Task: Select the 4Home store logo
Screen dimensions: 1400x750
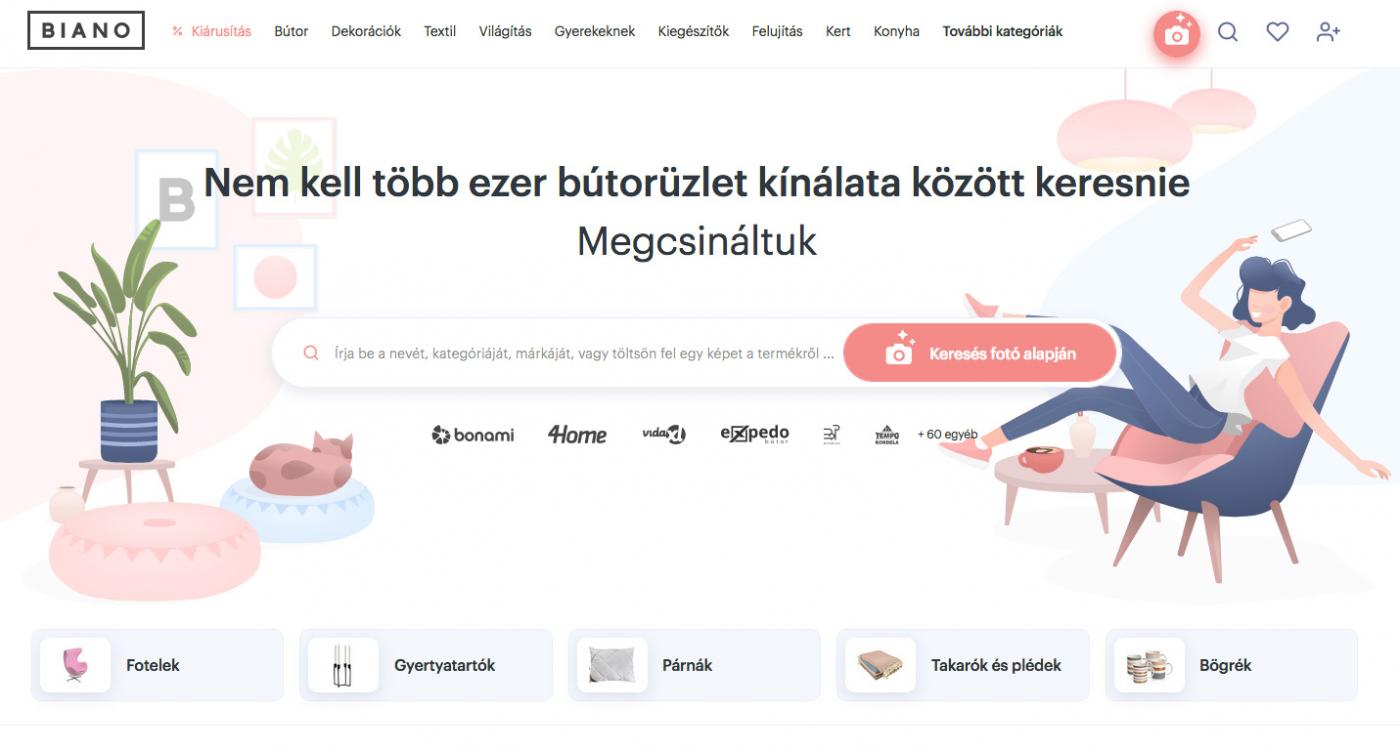Action: pyautogui.click(x=577, y=434)
